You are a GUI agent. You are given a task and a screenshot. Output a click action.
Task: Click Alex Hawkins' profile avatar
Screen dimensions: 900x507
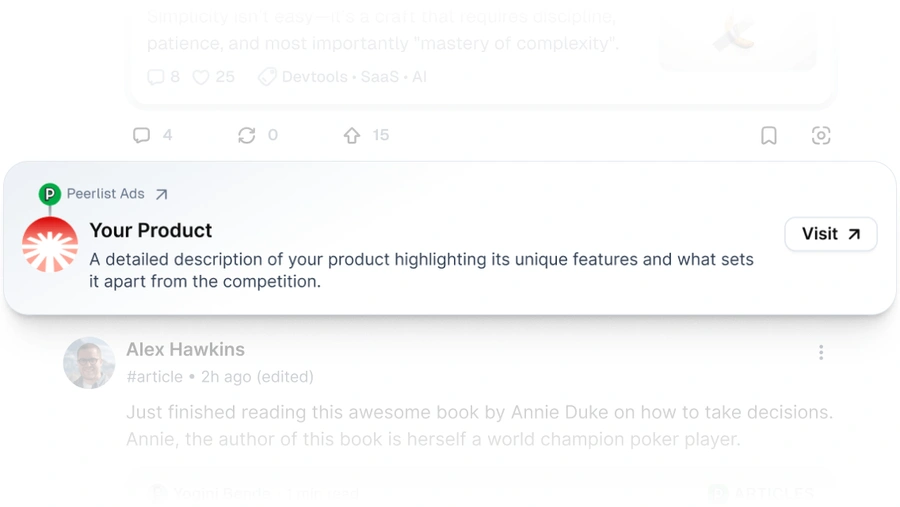point(89,362)
